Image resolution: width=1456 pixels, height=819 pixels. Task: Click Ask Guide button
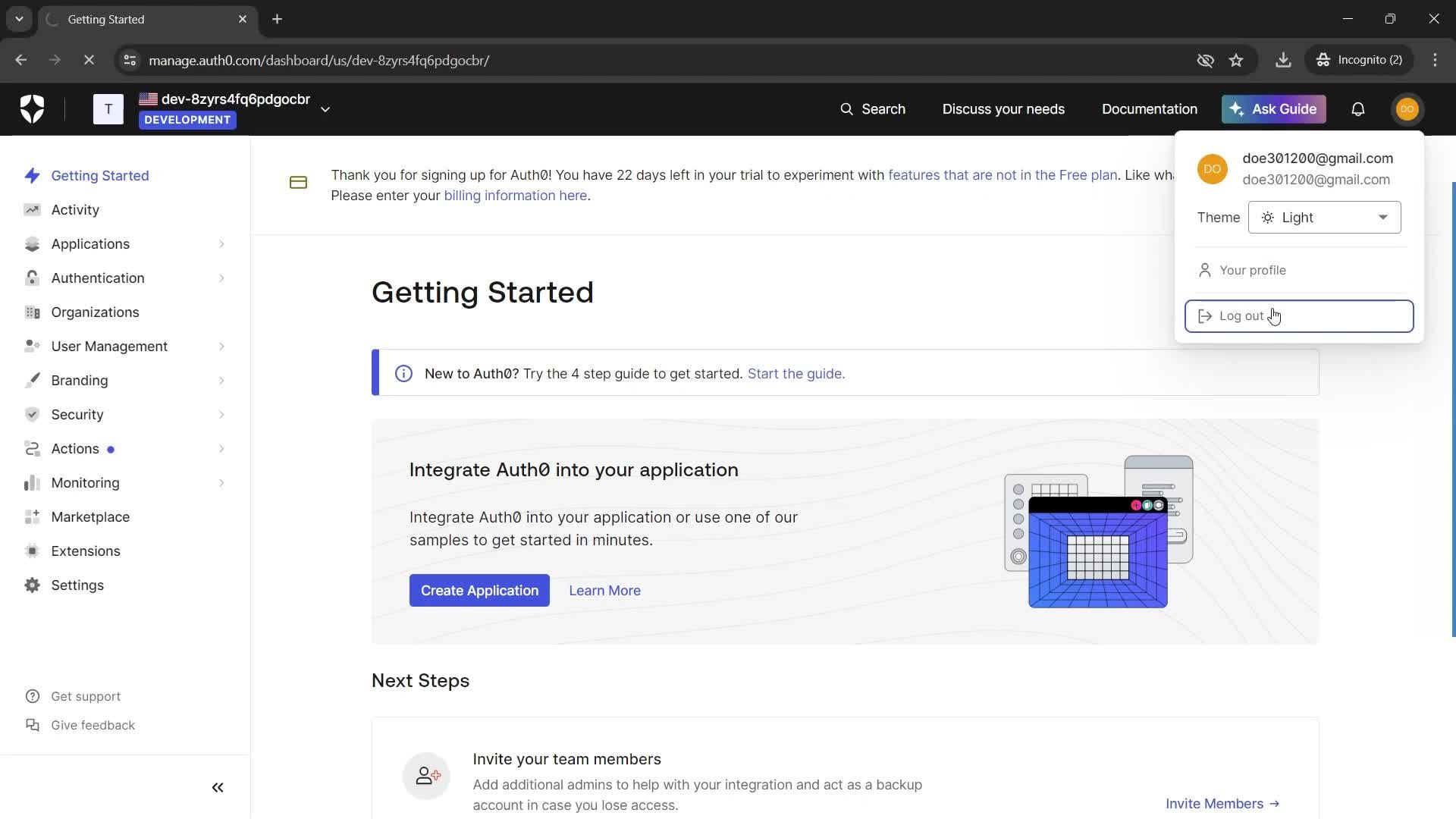coord(1273,109)
